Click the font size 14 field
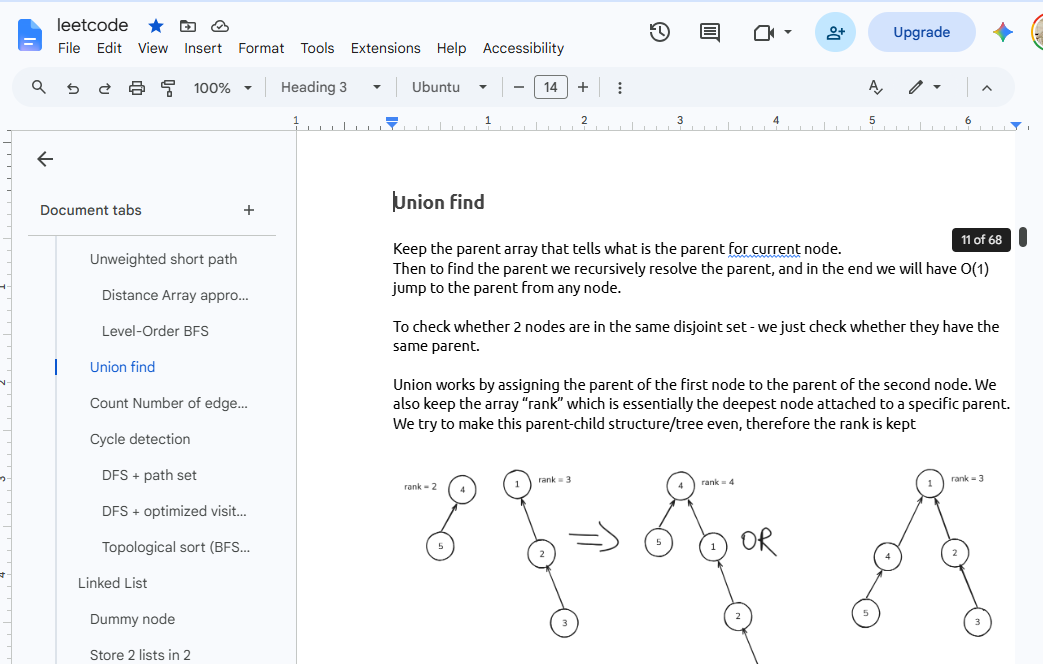The width and height of the screenshot is (1043, 664). (551, 87)
